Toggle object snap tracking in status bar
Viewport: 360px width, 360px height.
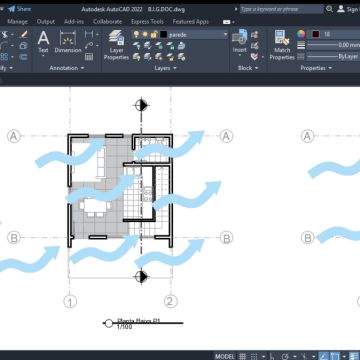(x=323, y=356)
